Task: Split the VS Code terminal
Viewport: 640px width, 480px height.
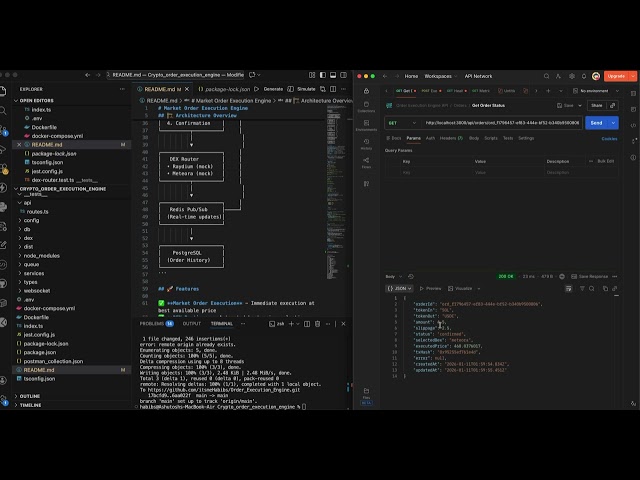Action: pyautogui.click(x=307, y=324)
